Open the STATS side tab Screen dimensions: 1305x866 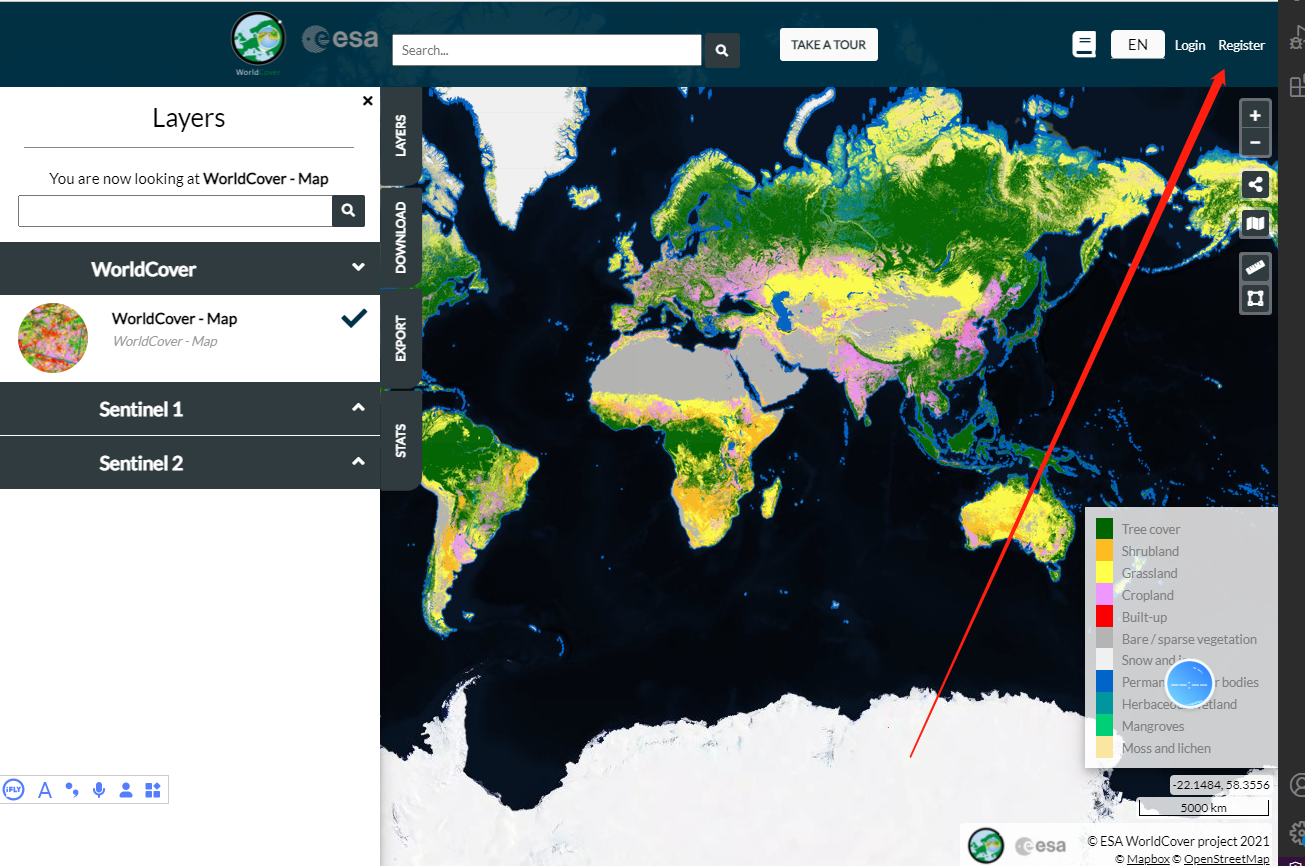point(401,441)
